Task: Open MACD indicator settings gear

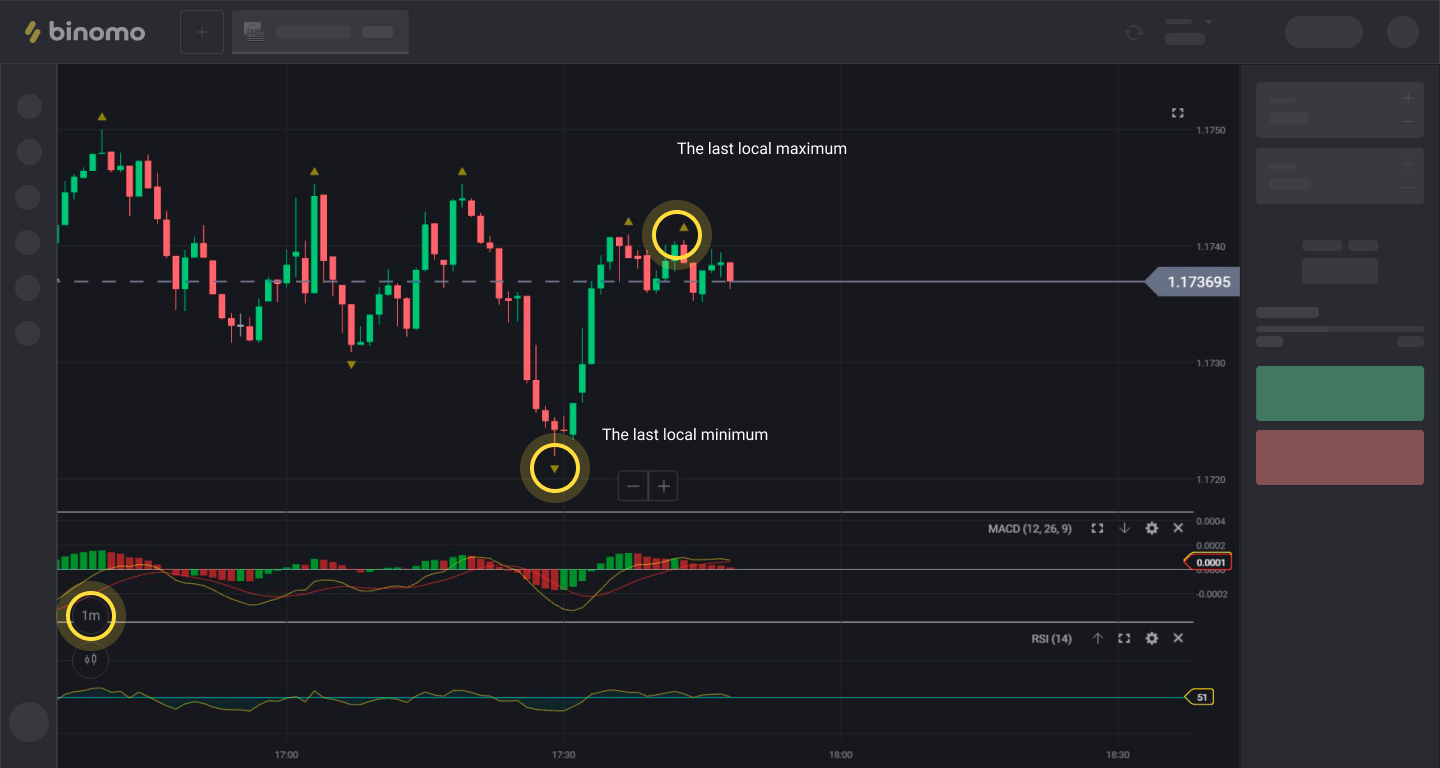Action: pyautogui.click(x=1151, y=528)
